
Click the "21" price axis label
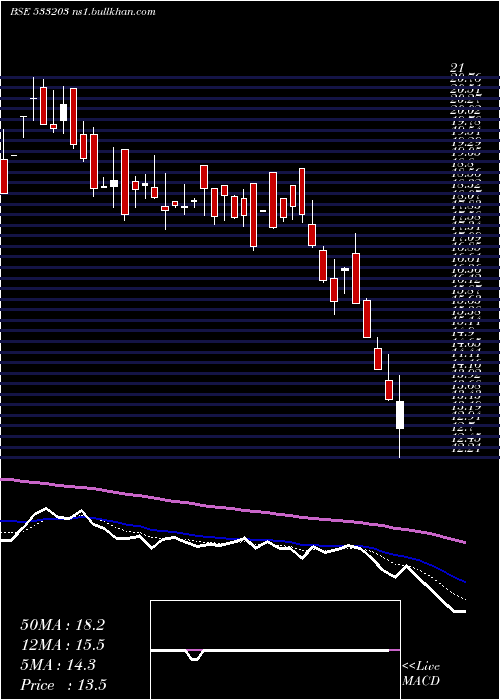(456, 68)
